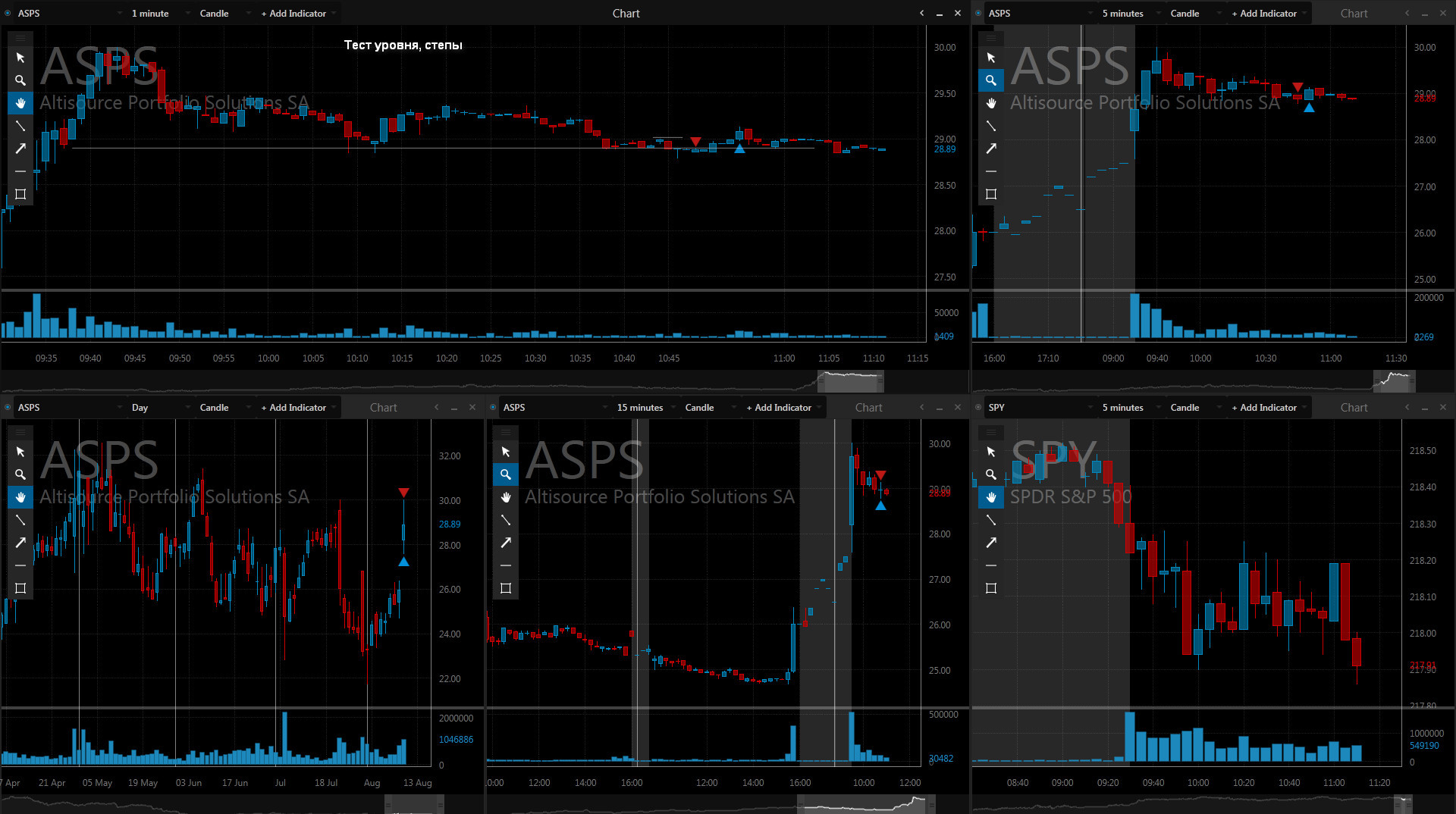The image size is (1456, 814).
Task: Collapse the SPY chart panel using its left chevron
Action: (1407, 407)
